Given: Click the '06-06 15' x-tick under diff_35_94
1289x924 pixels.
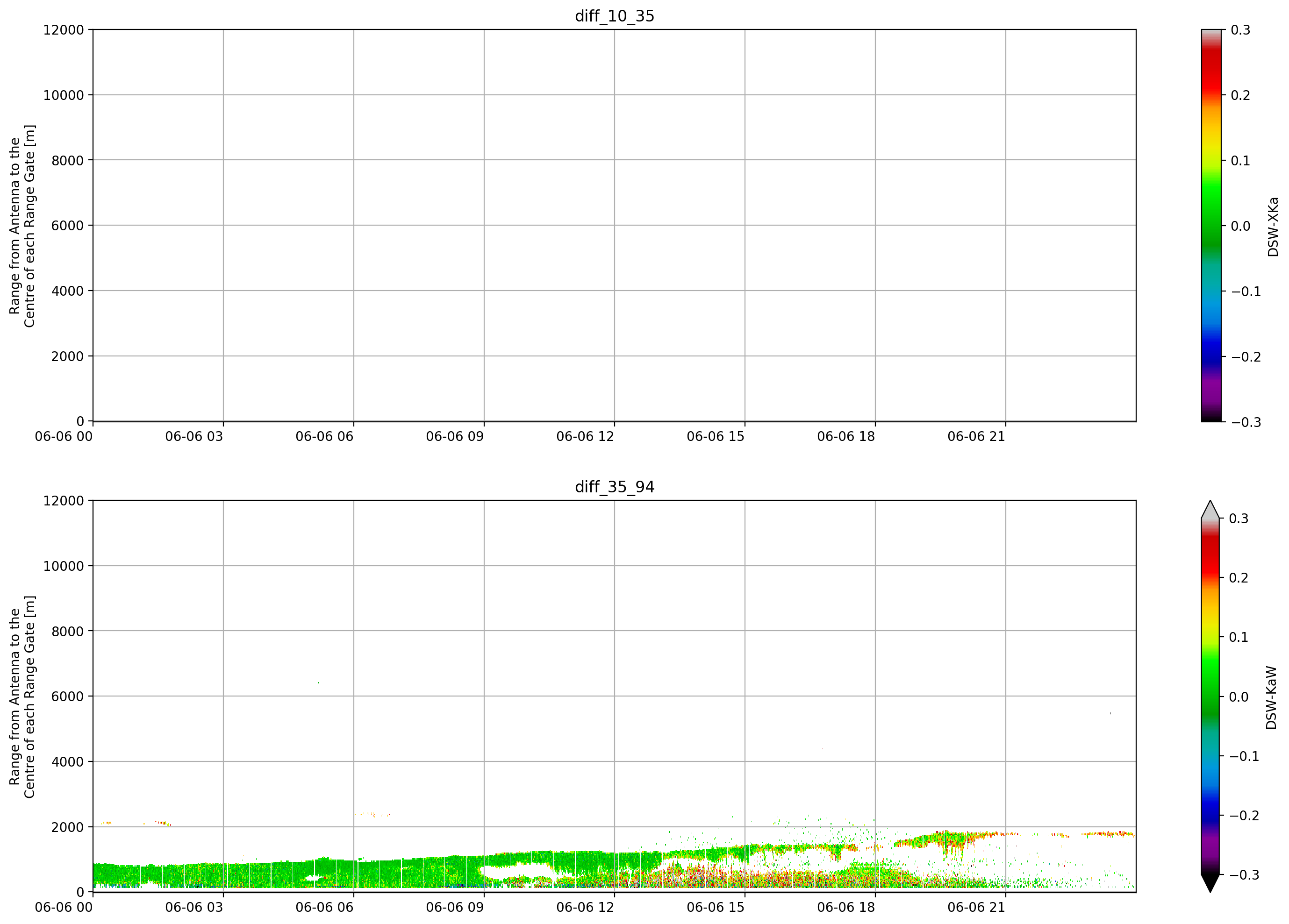Looking at the screenshot, I should 716,907.
